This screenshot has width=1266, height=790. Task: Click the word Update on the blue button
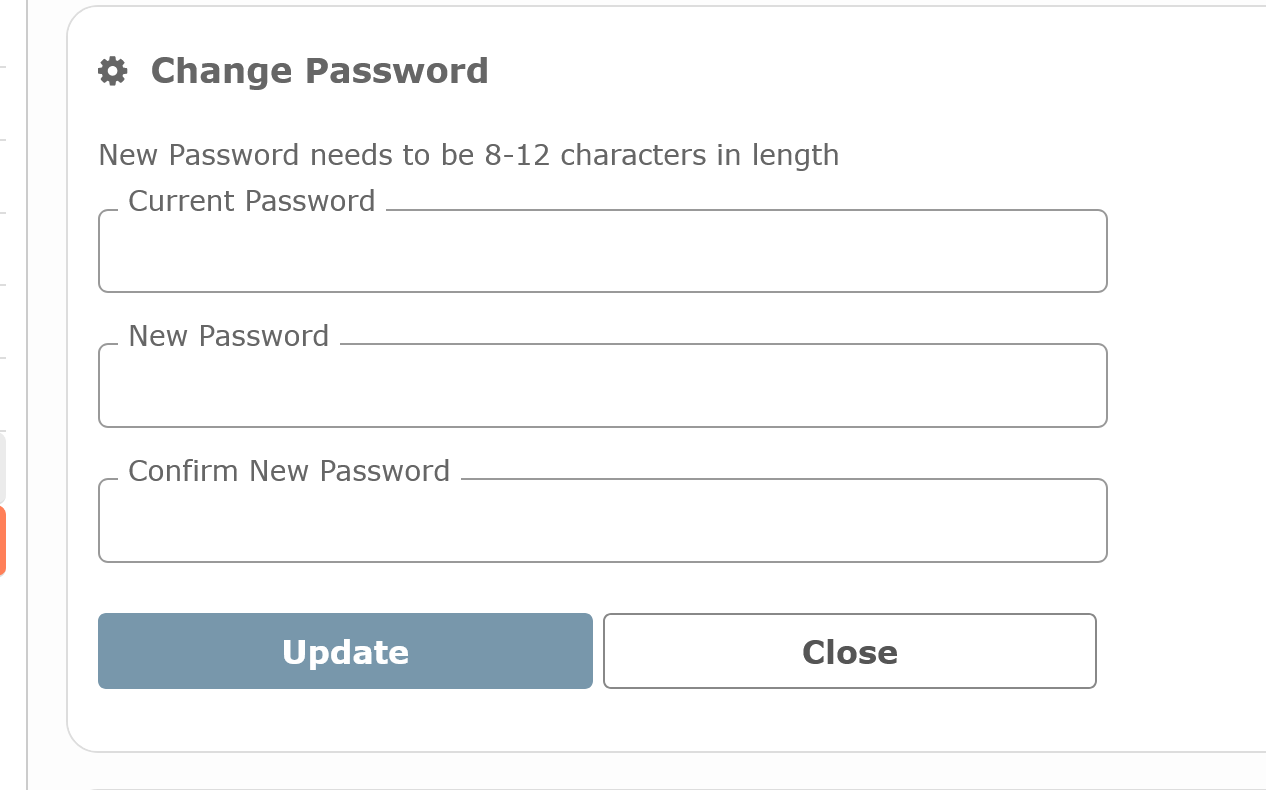[x=345, y=652]
